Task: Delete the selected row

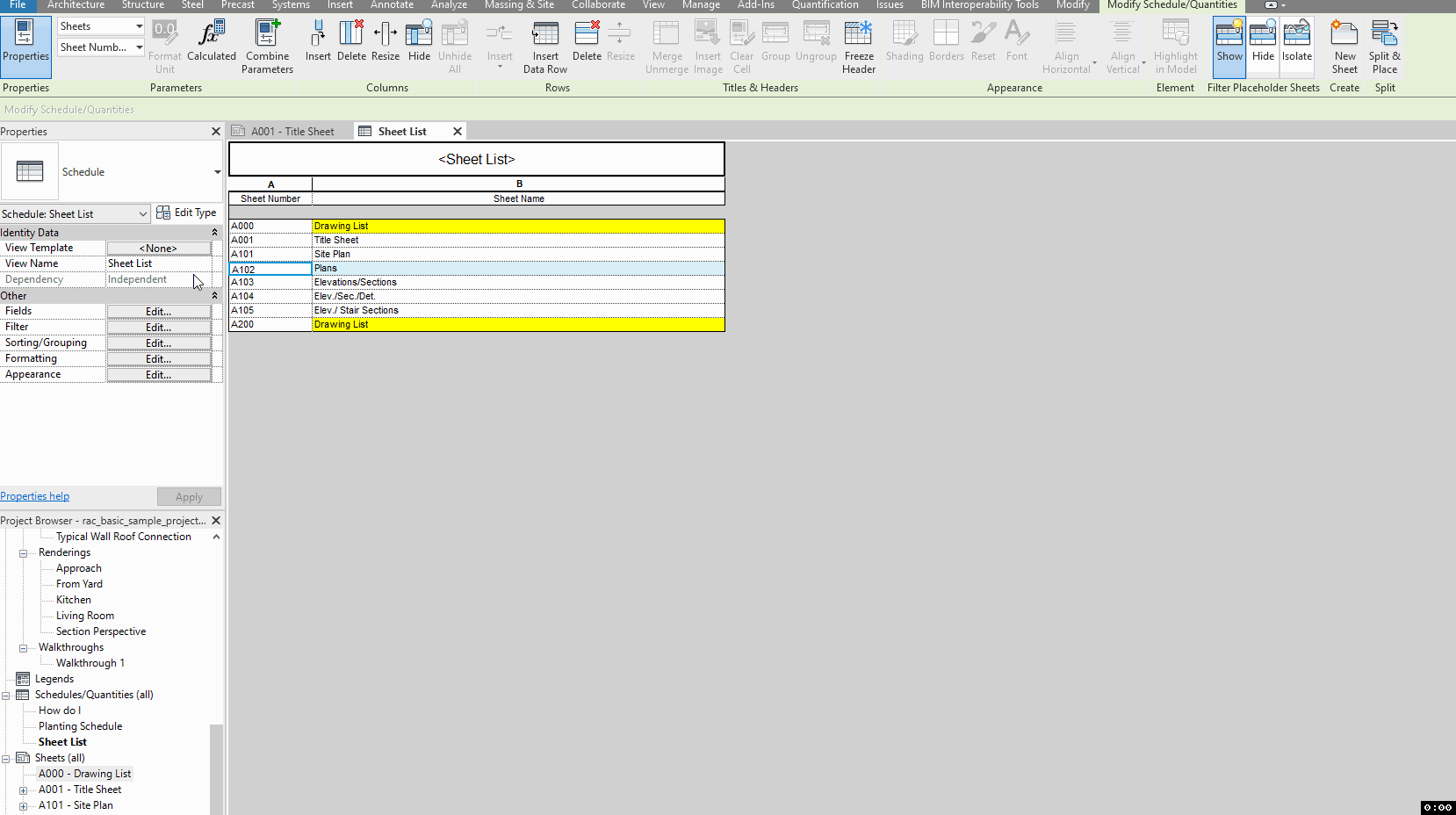Action: (x=587, y=42)
